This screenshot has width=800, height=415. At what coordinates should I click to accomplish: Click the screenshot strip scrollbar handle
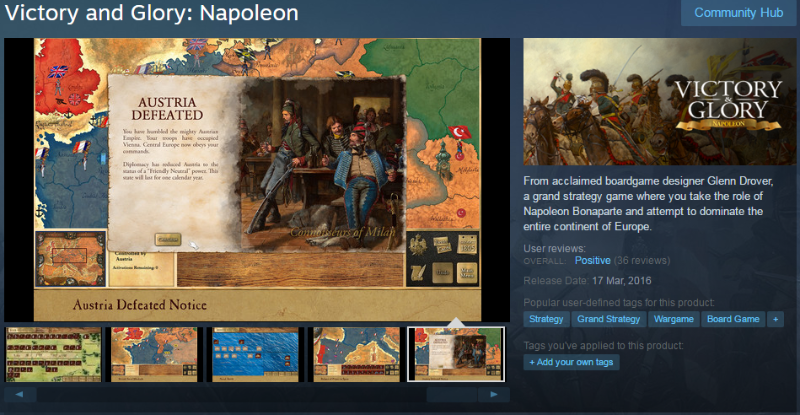(x=452, y=395)
